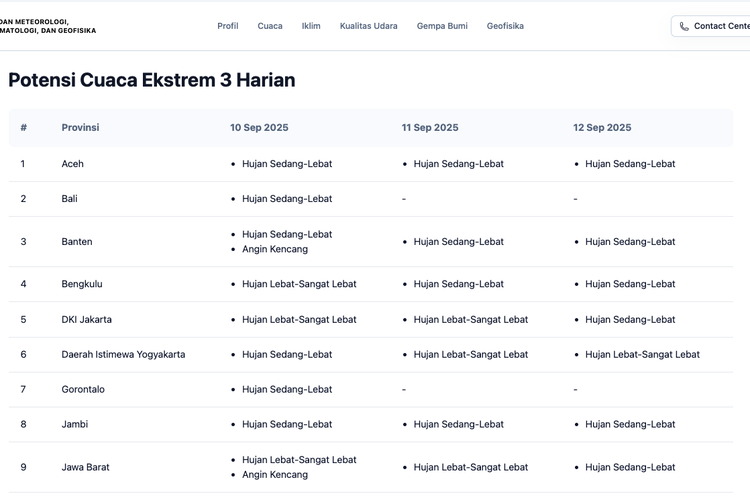Select the Aceh province row
The height and width of the screenshot is (500, 750).
(x=73, y=164)
